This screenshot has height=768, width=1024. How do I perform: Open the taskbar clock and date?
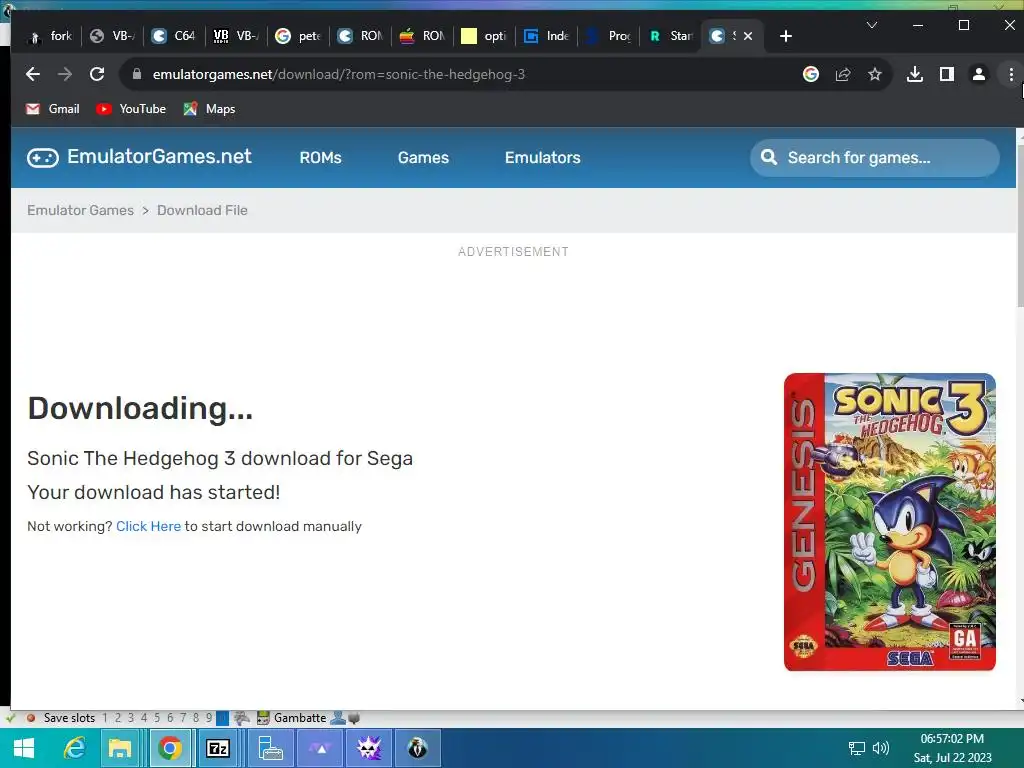click(x=952, y=748)
